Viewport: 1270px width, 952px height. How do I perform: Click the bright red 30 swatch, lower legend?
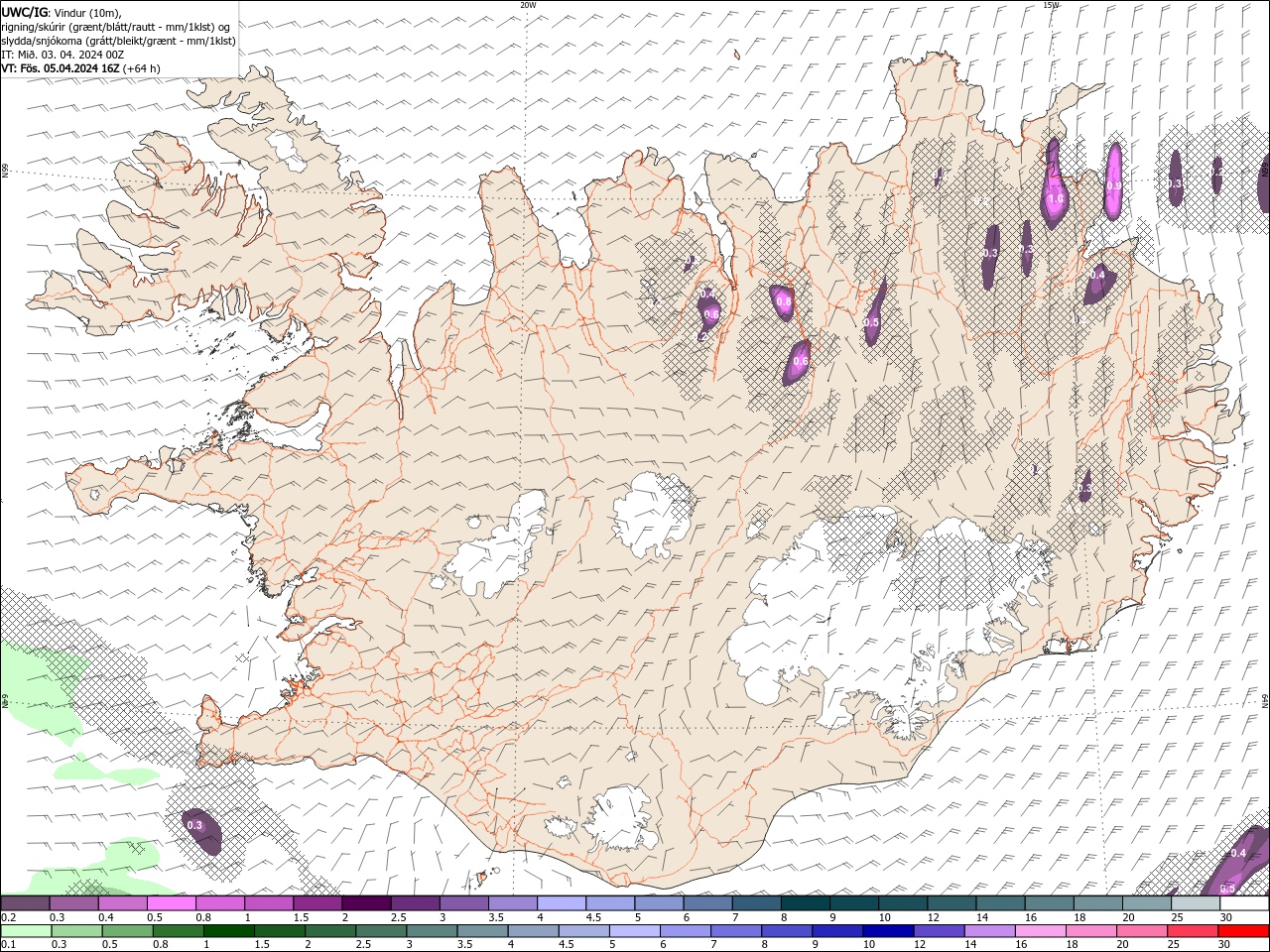click(1243, 931)
